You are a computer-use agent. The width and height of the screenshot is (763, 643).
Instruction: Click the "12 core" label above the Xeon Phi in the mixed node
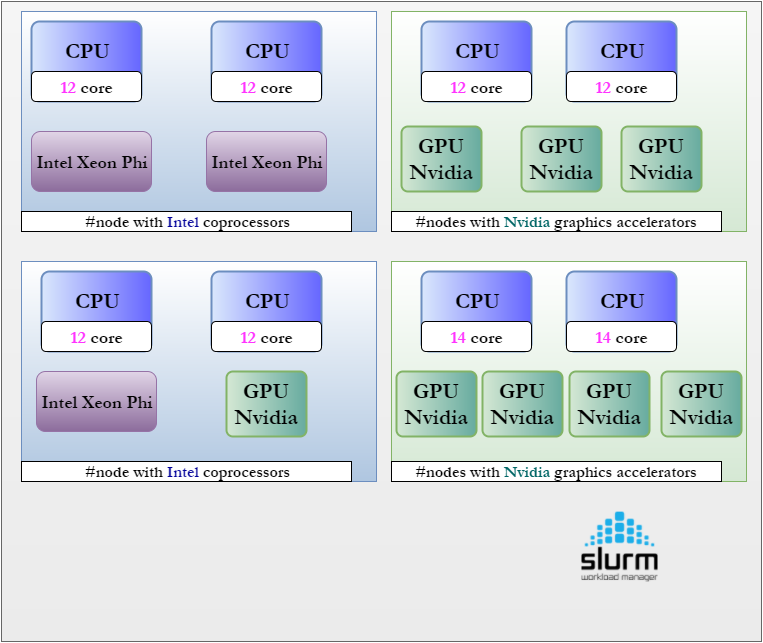coord(96,337)
